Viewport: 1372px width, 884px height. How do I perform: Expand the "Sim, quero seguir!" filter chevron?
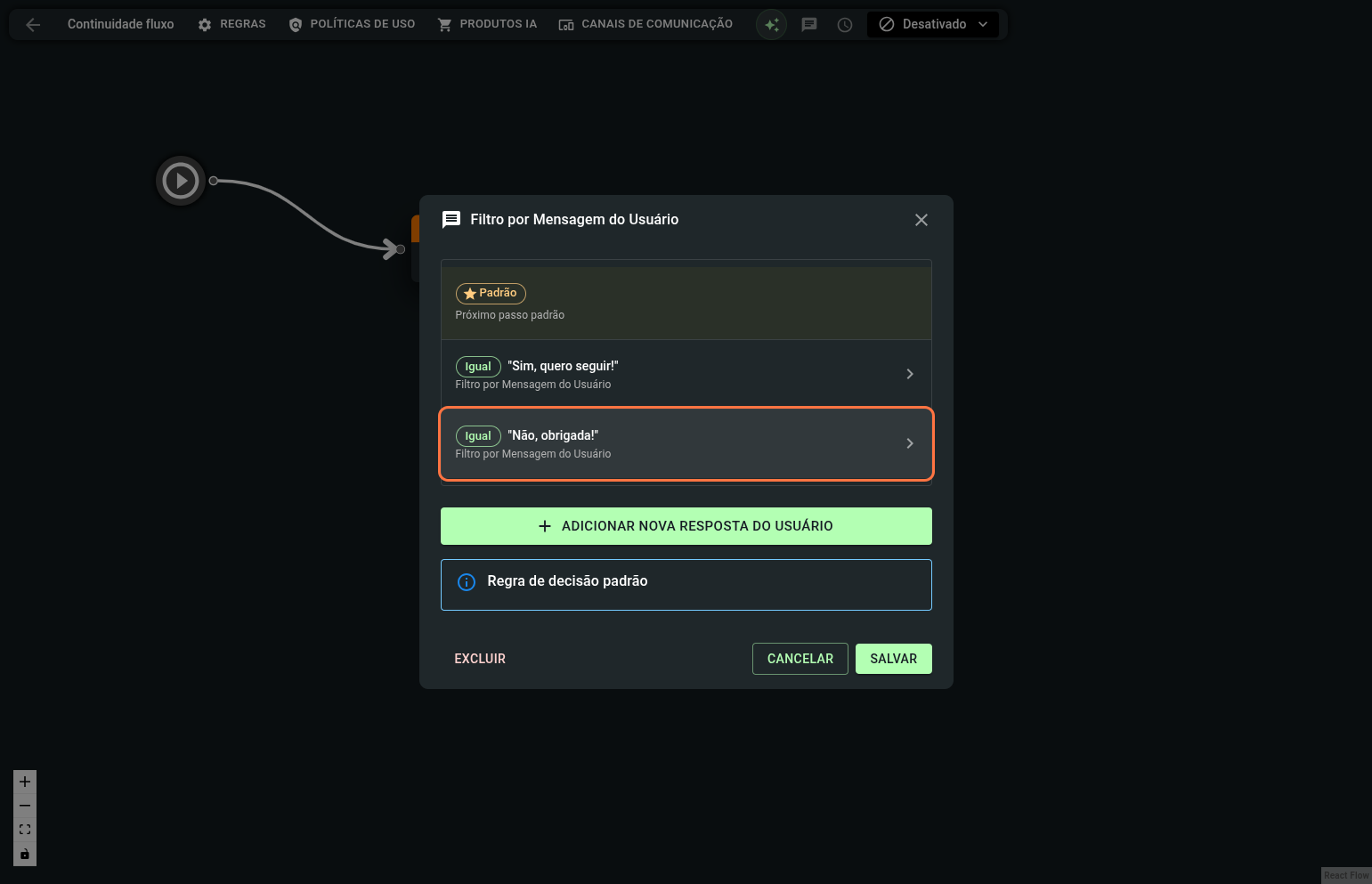(x=909, y=374)
